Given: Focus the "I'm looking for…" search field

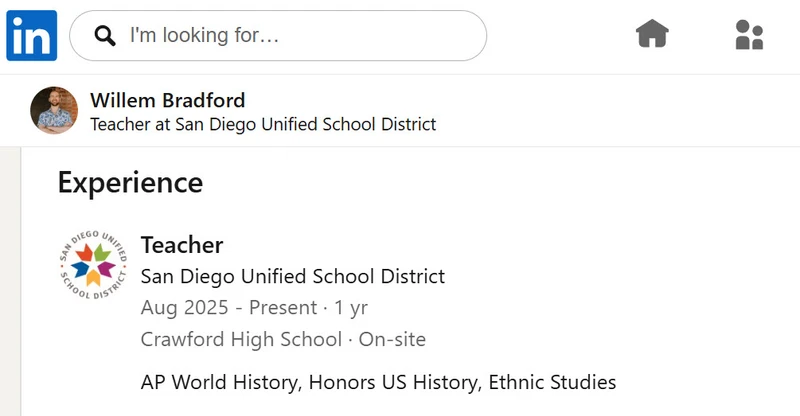Looking at the screenshot, I should (x=278, y=36).
